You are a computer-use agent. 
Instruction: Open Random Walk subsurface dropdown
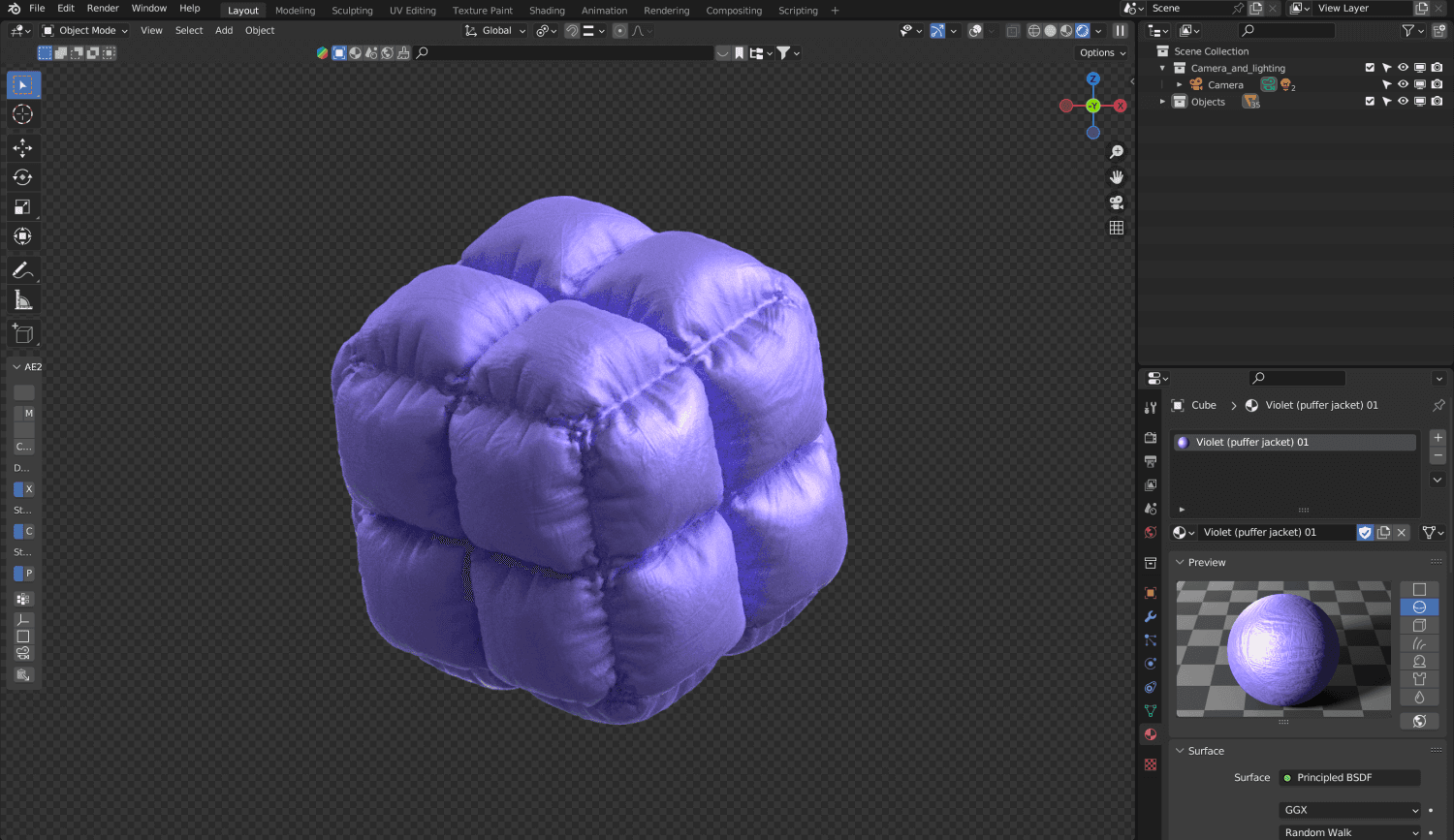pos(1351,832)
